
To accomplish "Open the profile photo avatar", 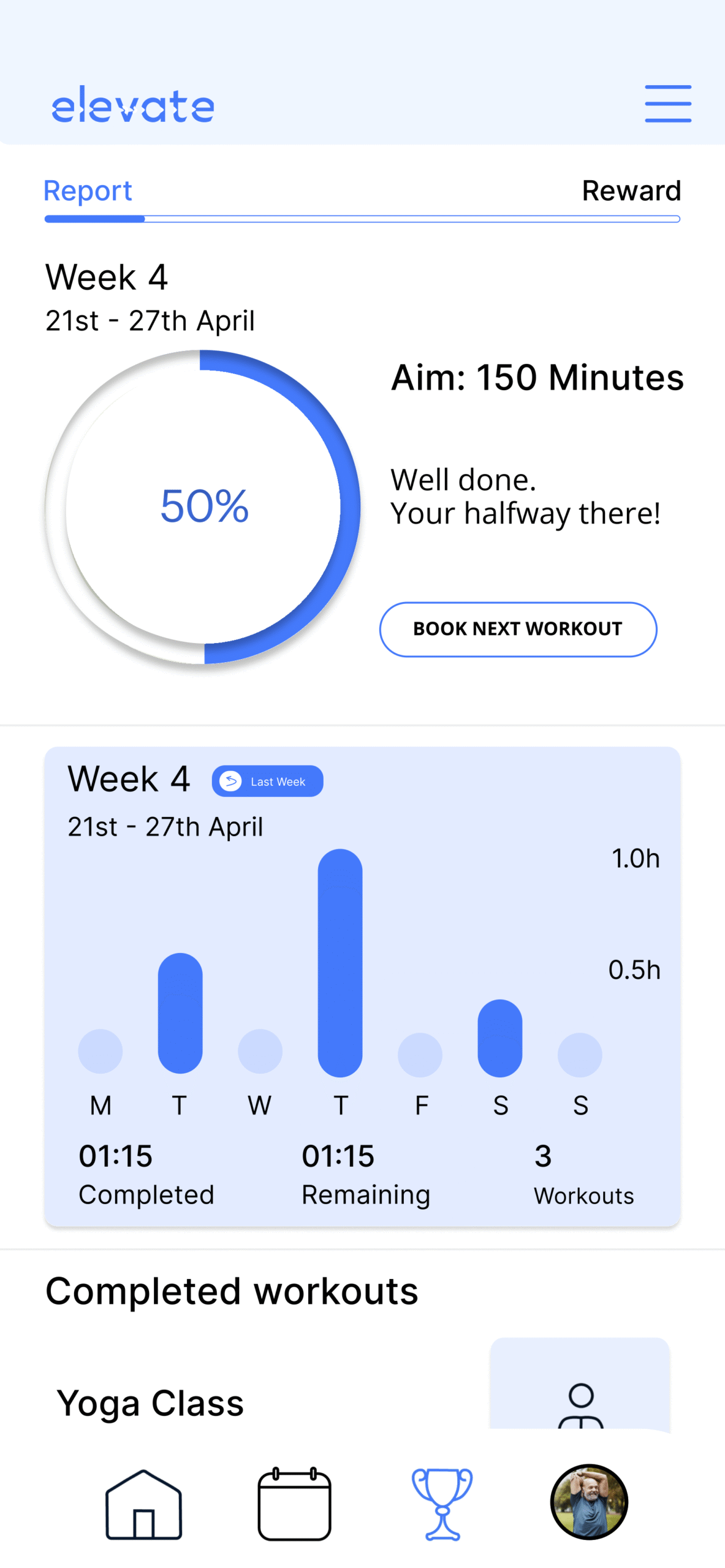I will 589,1501.
